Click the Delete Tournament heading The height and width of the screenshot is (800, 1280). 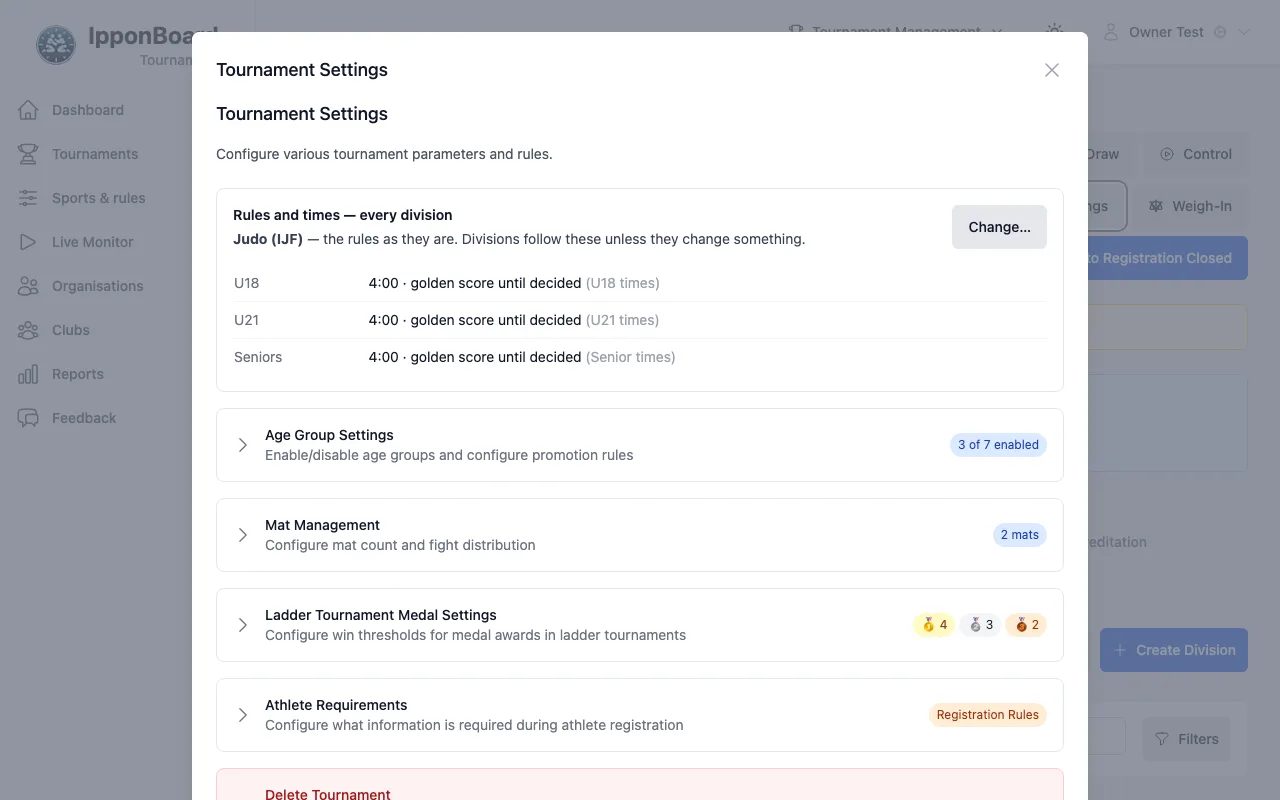[x=328, y=794]
